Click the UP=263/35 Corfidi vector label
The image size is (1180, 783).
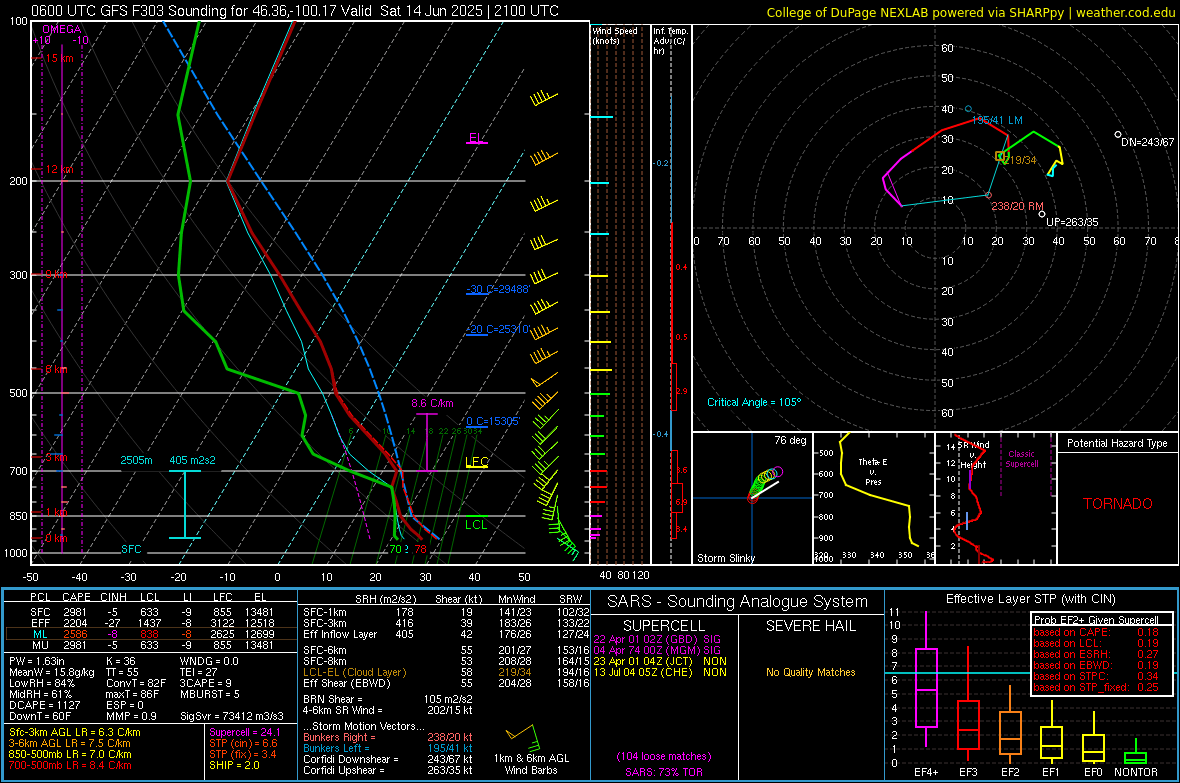point(1072,222)
